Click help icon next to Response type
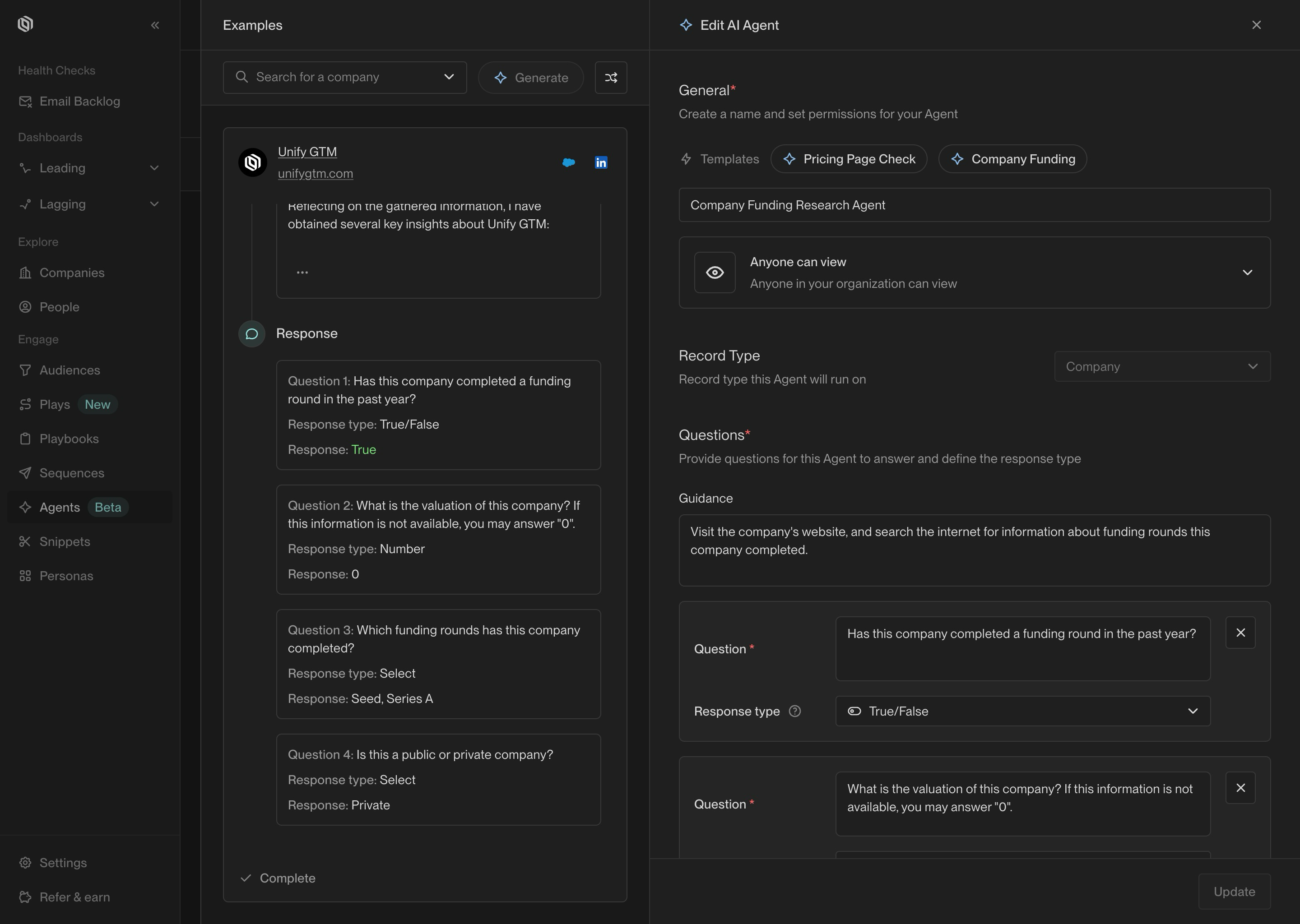 coord(794,711)
